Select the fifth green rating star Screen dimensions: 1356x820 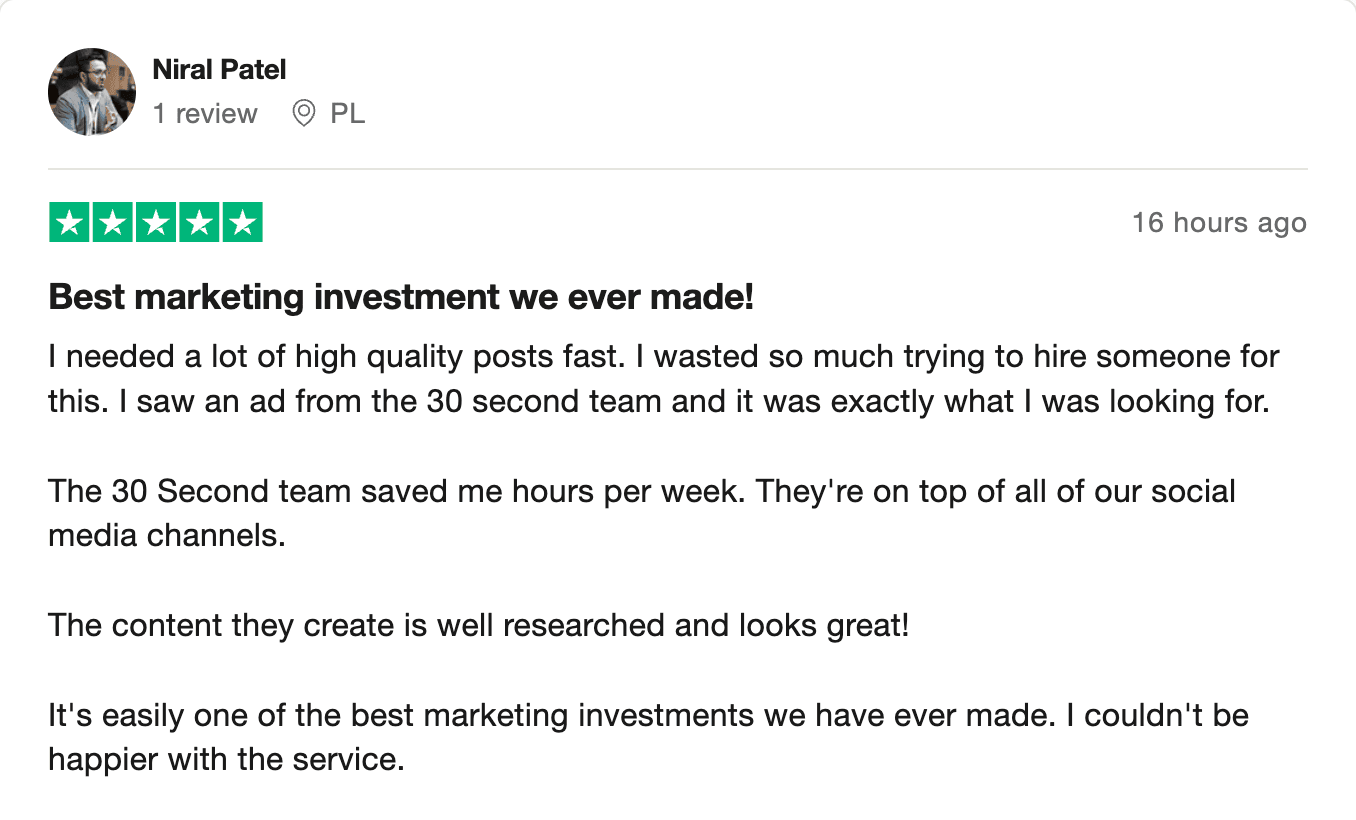click(x=241, y=222)
